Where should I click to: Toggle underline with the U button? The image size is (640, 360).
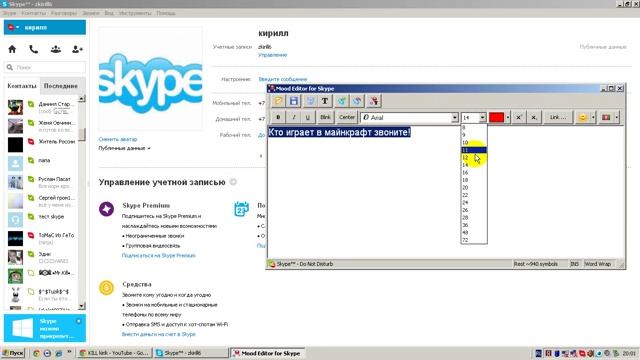tap(308, 118)
